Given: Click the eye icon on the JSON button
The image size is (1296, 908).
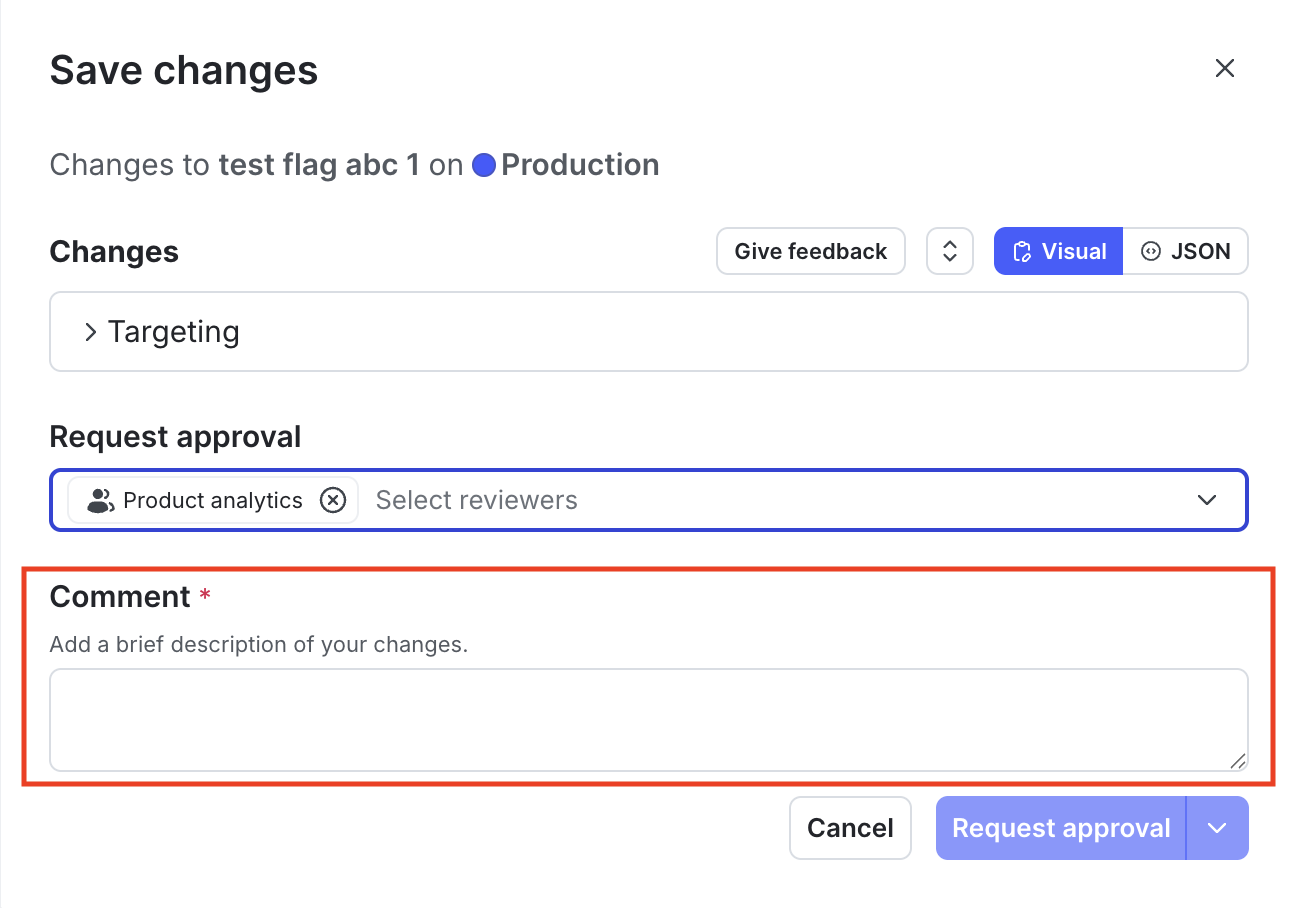Looking at the screenshot, I should pyautogui.click(x=1151, y=251).
